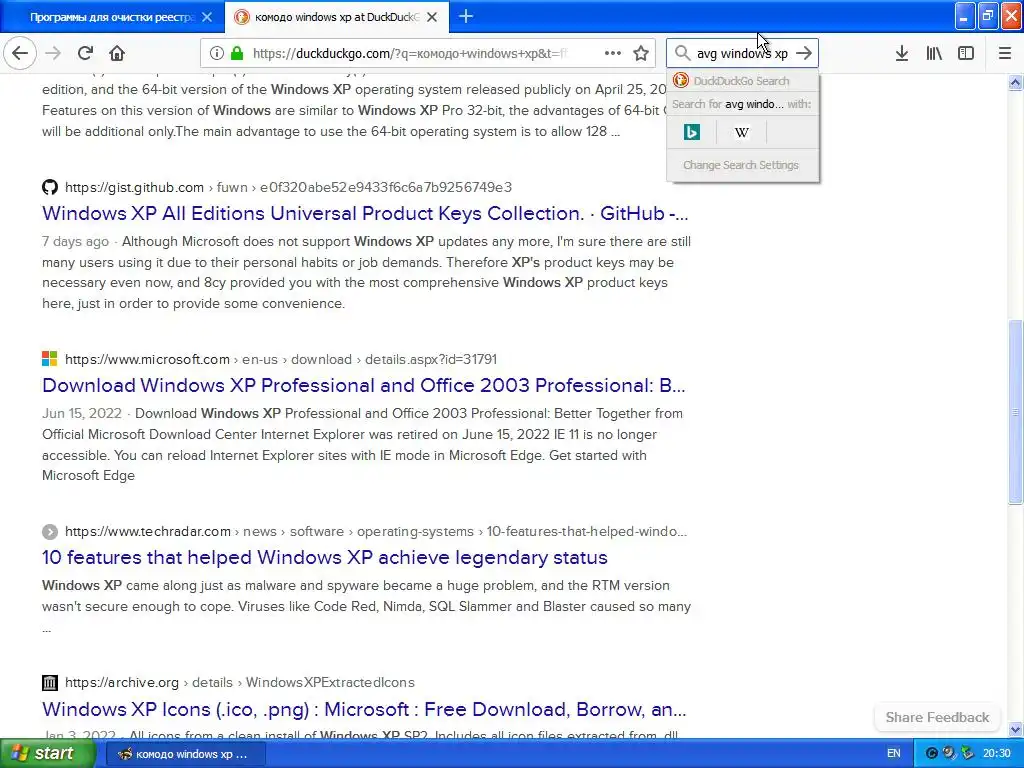
Task: Open 10 features that helped Windows XP result
Action: pos(325,557)
